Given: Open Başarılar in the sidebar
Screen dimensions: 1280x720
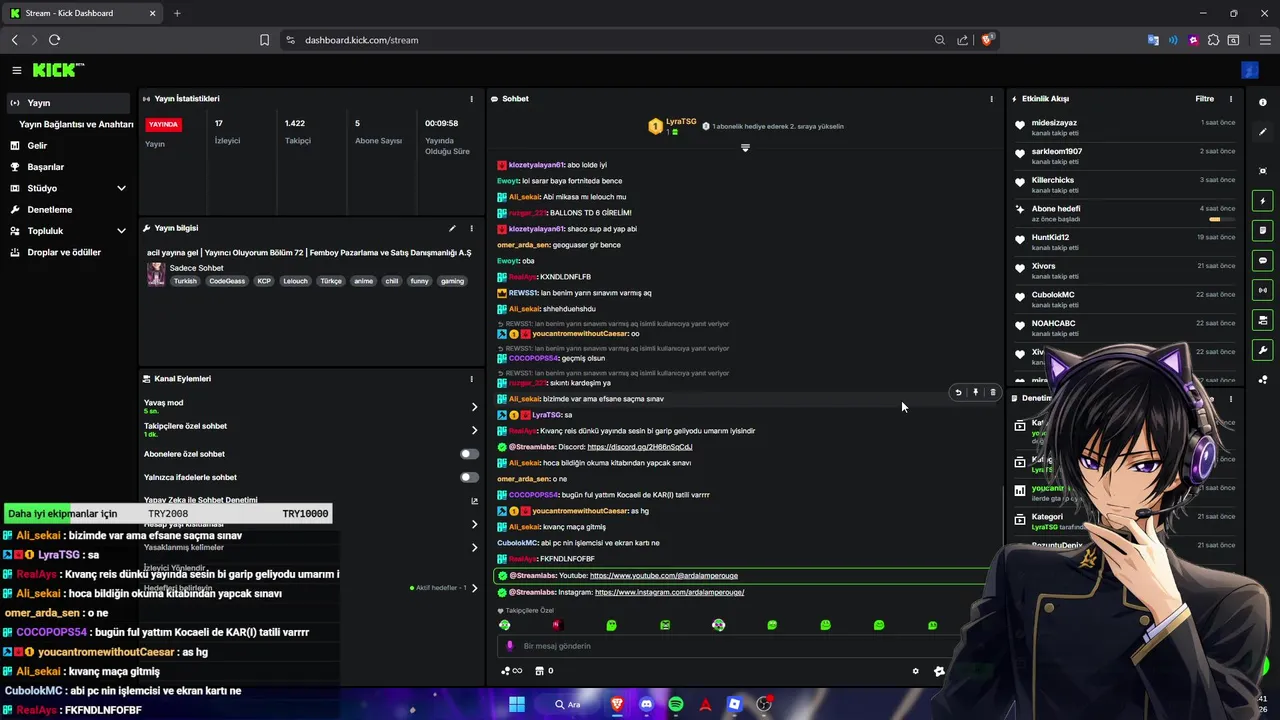Looking at the screenshot, I should [45, 167].
